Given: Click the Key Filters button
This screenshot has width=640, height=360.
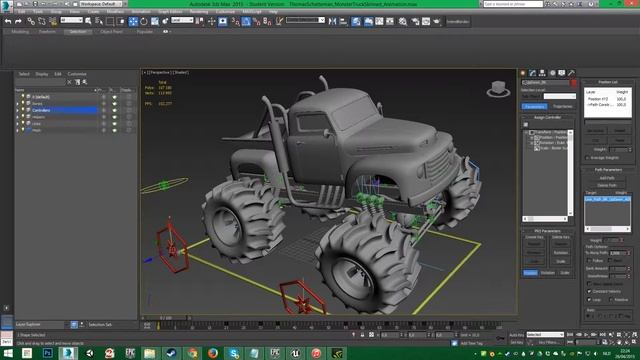Looking at the screenshot, I should [x=549, y=342].
